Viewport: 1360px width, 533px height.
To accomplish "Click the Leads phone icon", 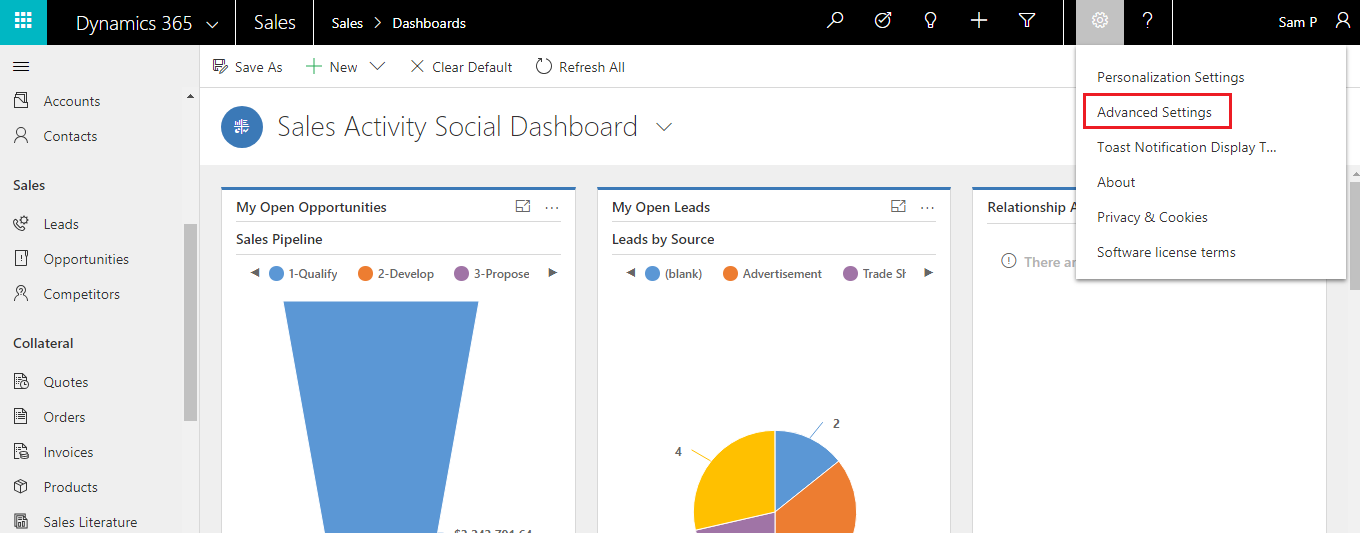I will click(x=21, y=224).
